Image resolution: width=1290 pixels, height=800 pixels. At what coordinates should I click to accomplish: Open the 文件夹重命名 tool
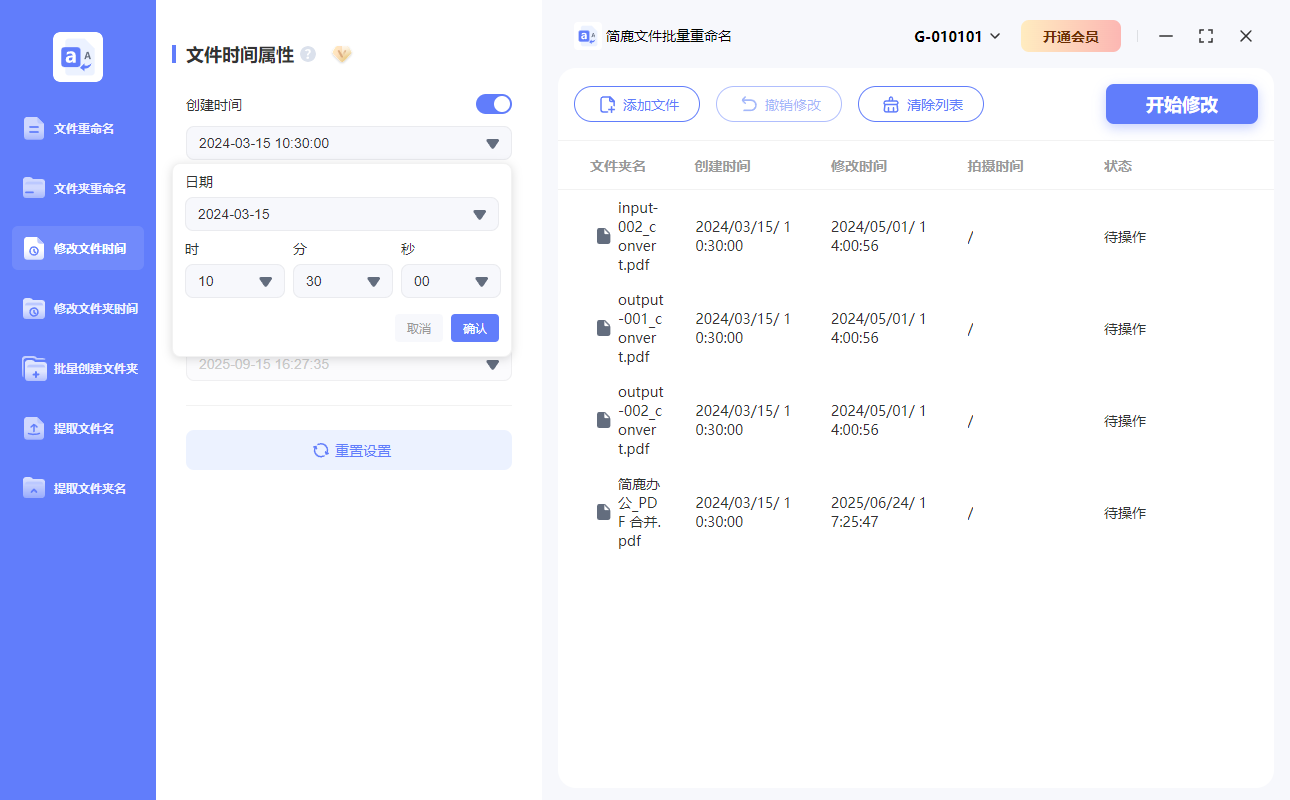[x=36, y=188]
